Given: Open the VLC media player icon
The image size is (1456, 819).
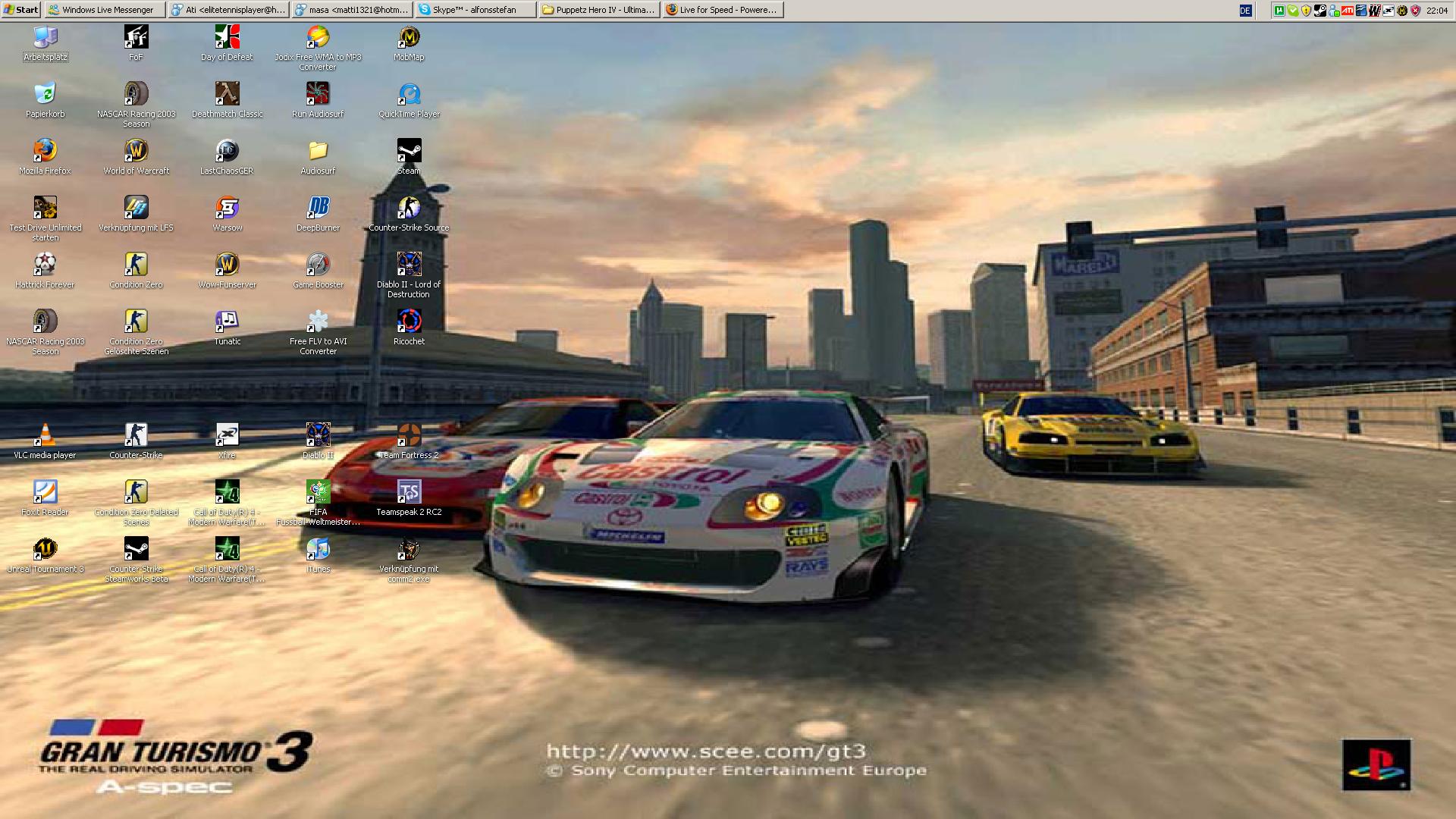Looking at the screenshot, I should (45, 435).
